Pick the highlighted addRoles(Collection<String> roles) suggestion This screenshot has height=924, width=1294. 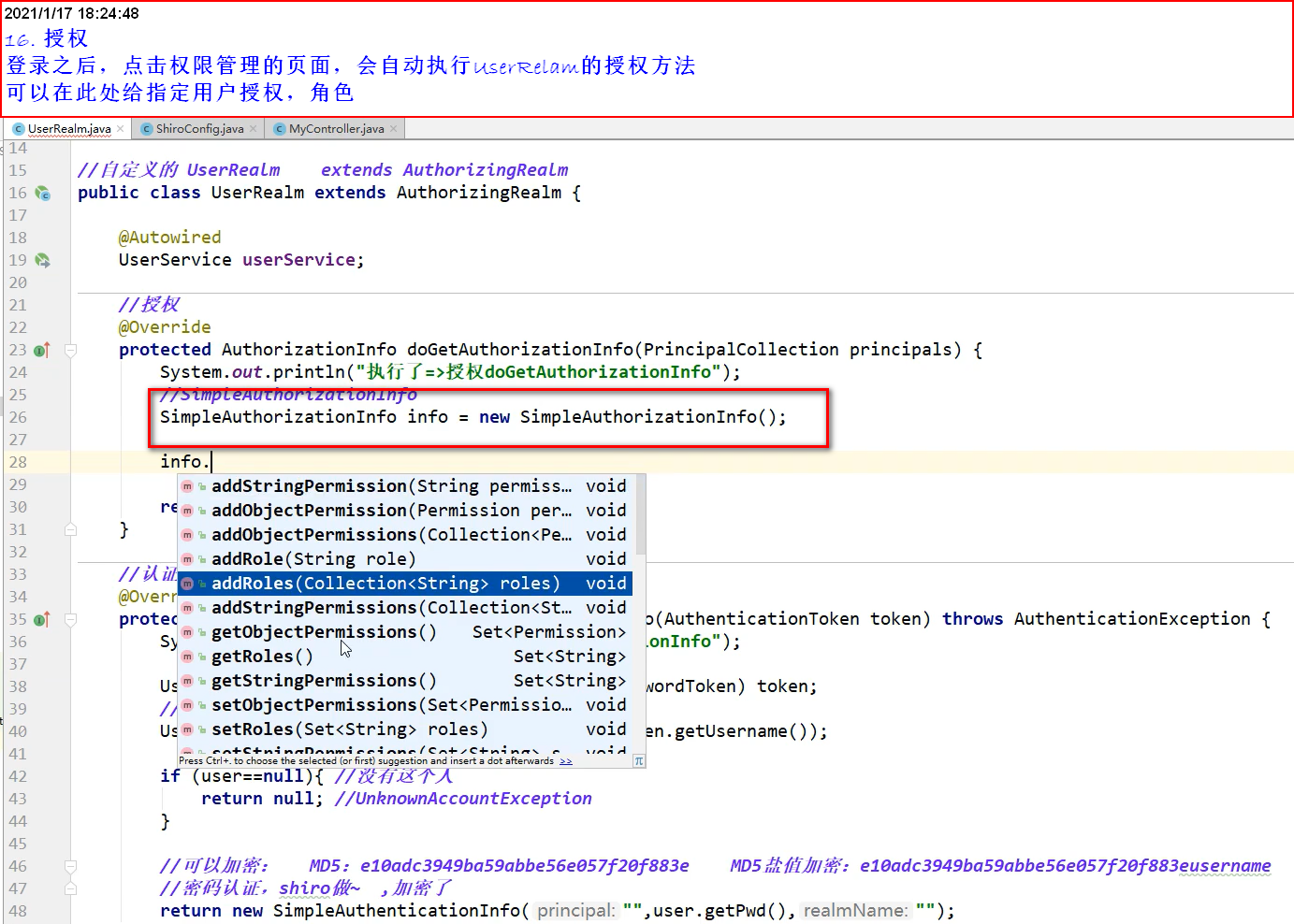coord(405,584)
